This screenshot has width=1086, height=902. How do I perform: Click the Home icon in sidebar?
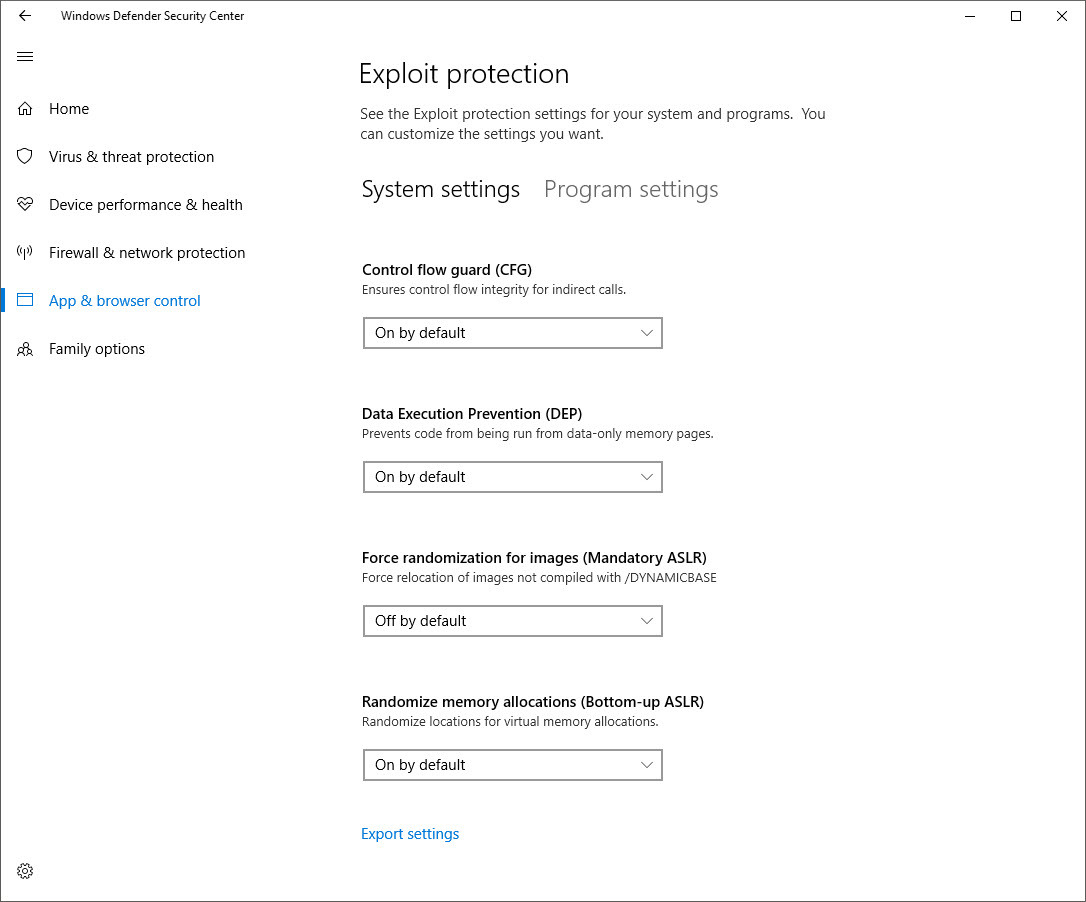tap(26, 109)
